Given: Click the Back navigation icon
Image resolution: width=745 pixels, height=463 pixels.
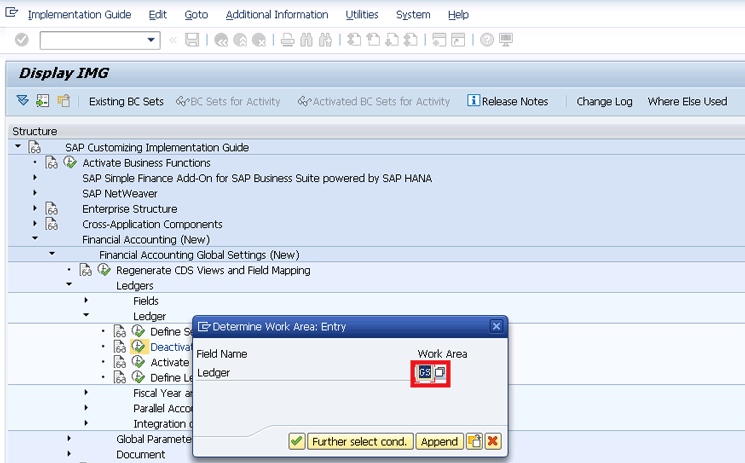Looking at the screenshot, I should tap(221, 40).
